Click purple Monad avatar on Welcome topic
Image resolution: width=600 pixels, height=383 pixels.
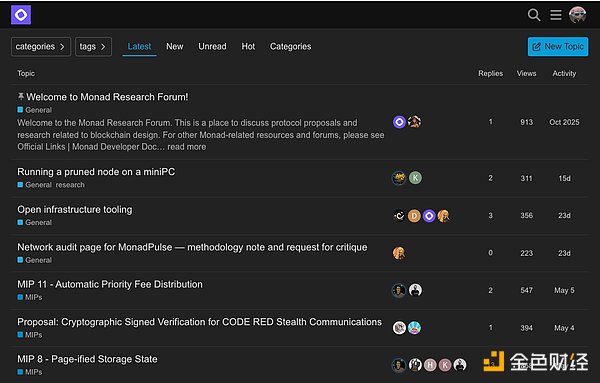[x=399, y=122]
